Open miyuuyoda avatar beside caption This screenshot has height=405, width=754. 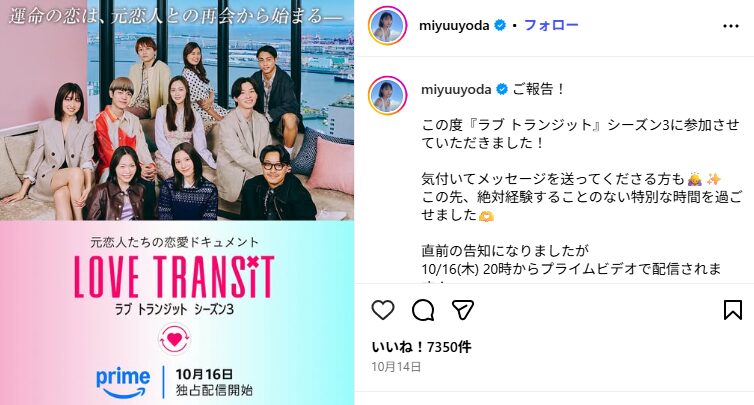[388, 95]
